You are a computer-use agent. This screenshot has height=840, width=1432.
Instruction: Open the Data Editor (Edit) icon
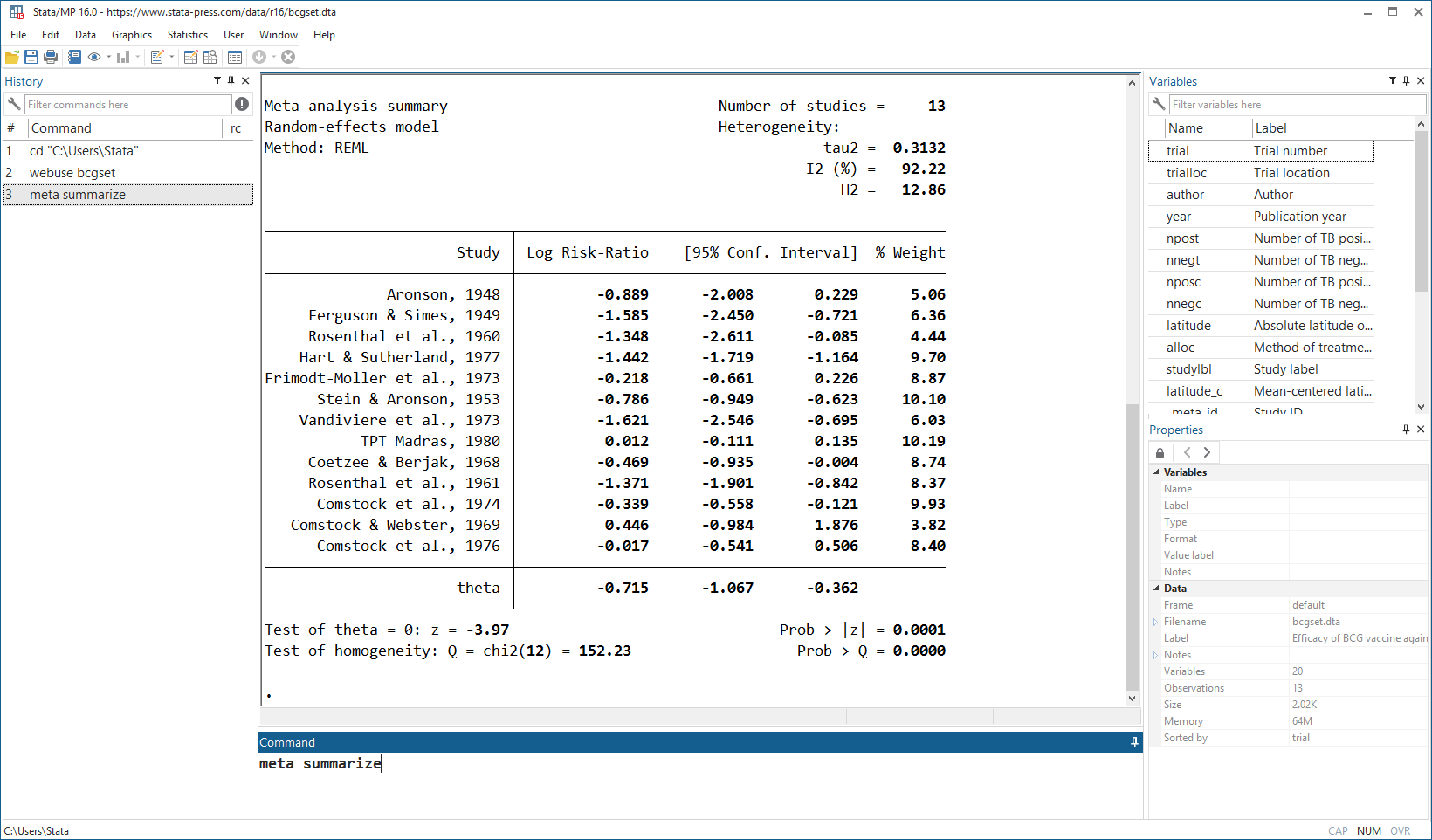click(190, 57)
